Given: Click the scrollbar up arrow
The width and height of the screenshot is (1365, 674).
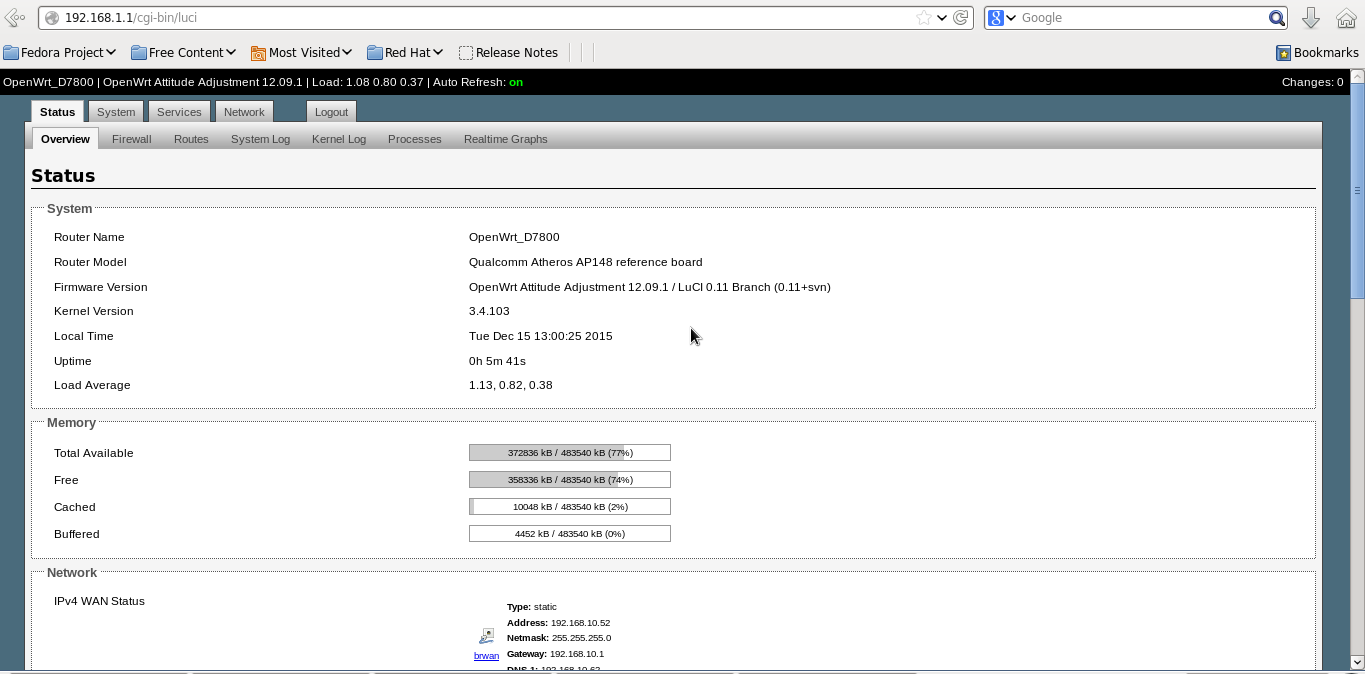Looking at the screenshot, I should [1357, 76].
